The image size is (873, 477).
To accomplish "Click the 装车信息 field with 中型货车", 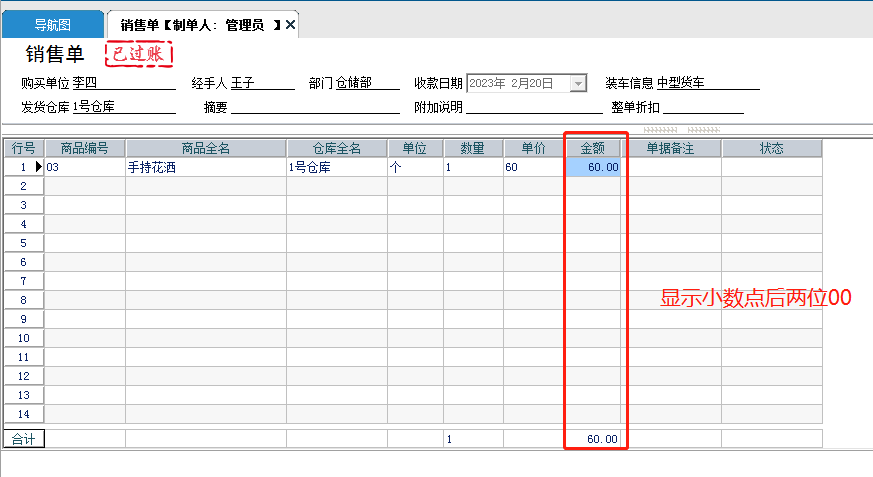I will [708, 83].
